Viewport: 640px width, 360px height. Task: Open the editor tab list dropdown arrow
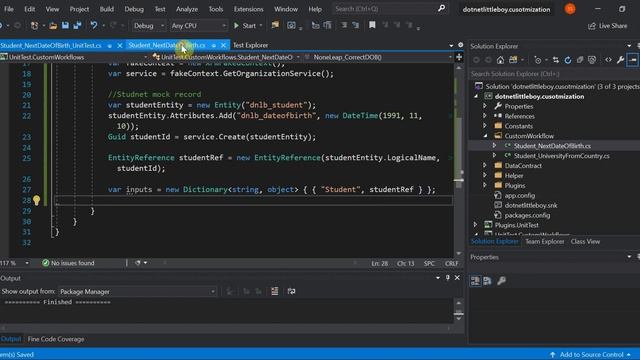coord(451,45)
